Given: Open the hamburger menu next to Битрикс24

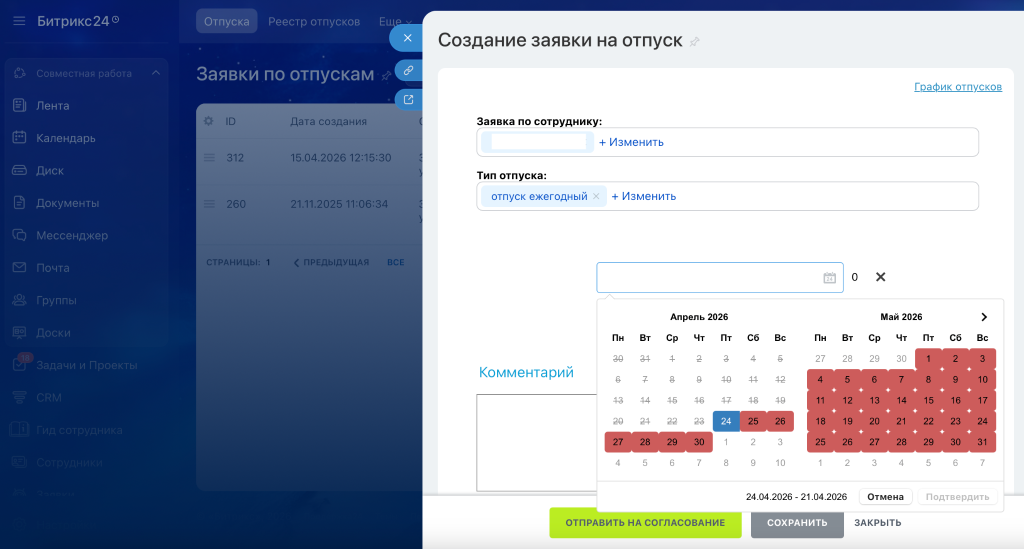Looking at the screenshot, I should [x=20, y=21].
